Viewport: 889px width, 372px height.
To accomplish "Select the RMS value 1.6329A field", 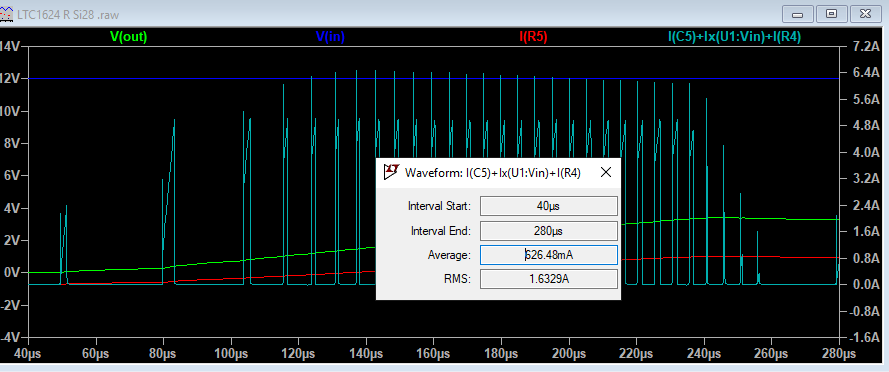I will pos(548,279).
